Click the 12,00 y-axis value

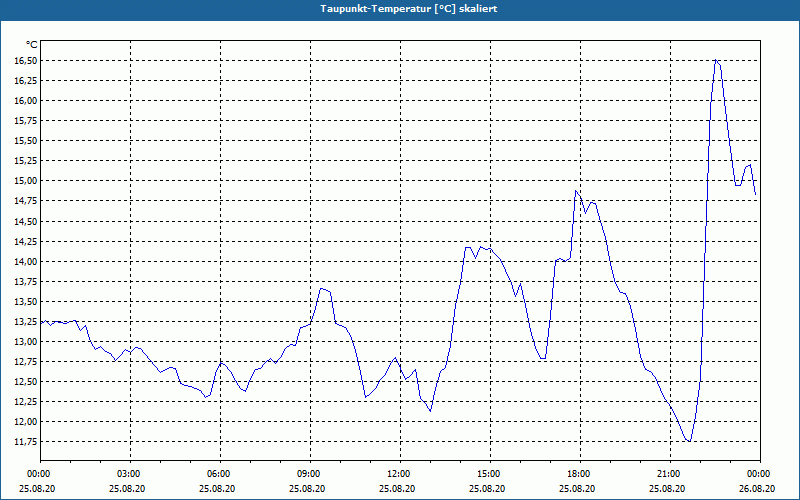point(25,422)
